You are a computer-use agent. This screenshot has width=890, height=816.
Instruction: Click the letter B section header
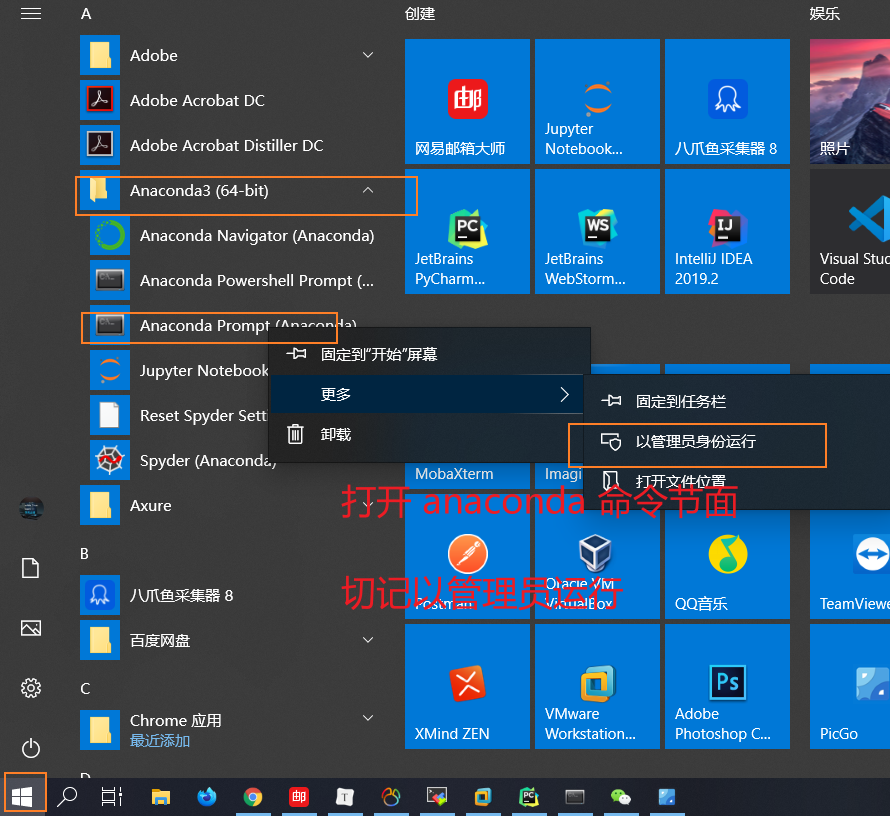(x=84, y=553)
